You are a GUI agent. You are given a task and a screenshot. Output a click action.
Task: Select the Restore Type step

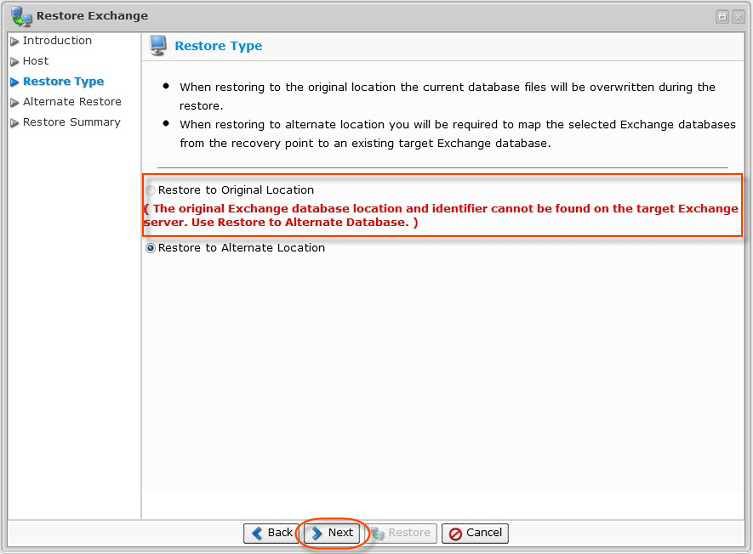(63, 82)
